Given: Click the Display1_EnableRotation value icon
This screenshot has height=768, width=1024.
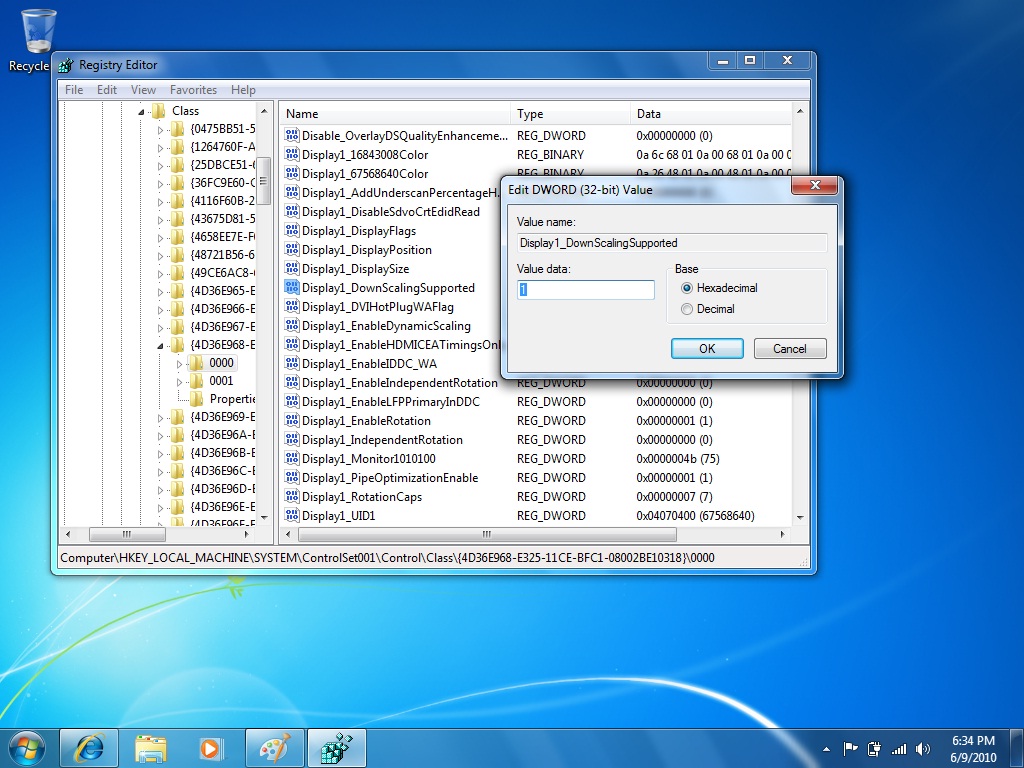Looking at the screenshot, I should click(x=292, y=421).
